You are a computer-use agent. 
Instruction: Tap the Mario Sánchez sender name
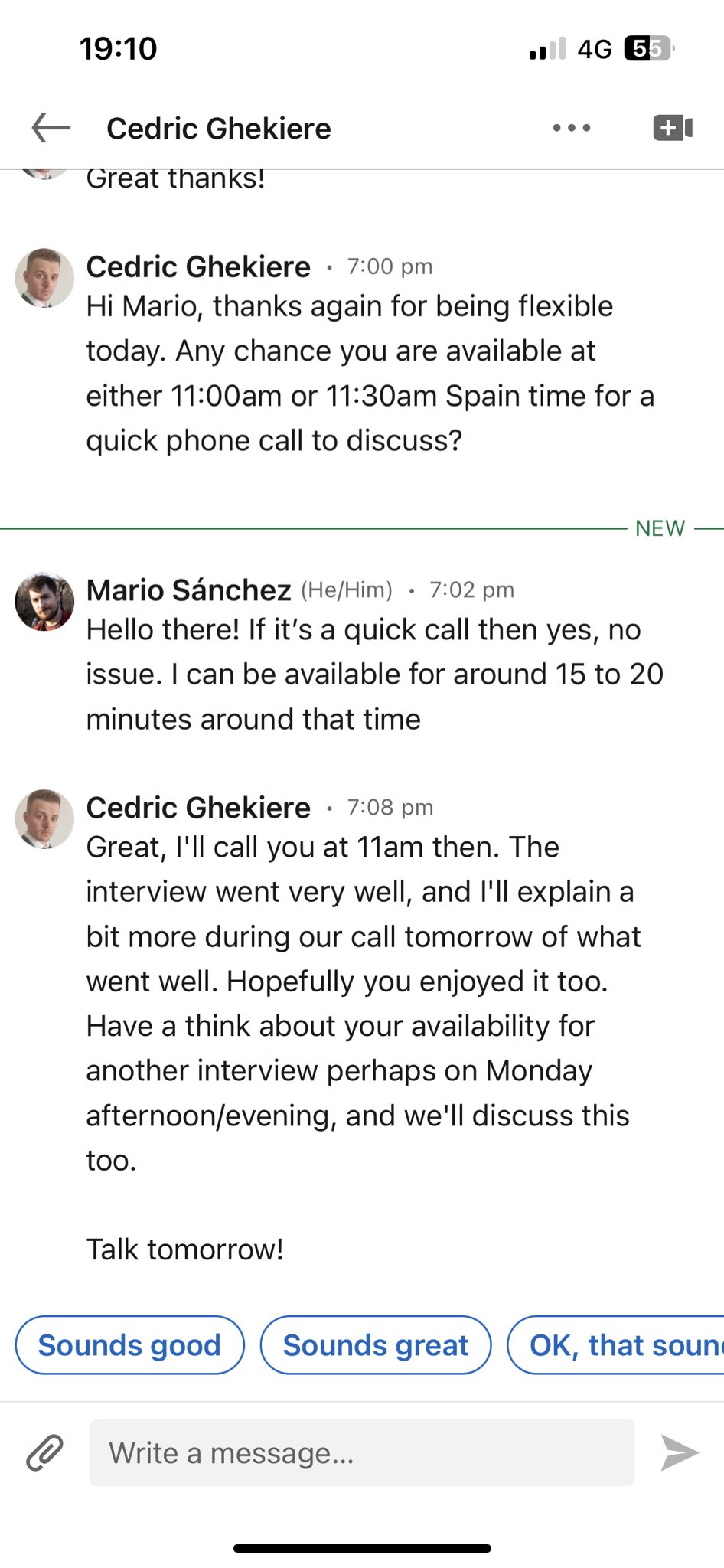pyautogui.click(x=188, y=590)
